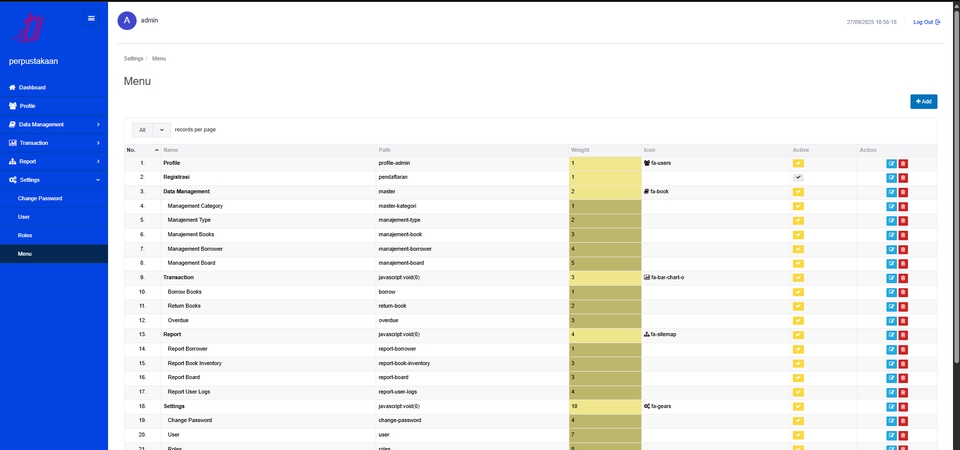Click edit icon for Report Board row
960x450 pixels.
click(x=891, y=378)
